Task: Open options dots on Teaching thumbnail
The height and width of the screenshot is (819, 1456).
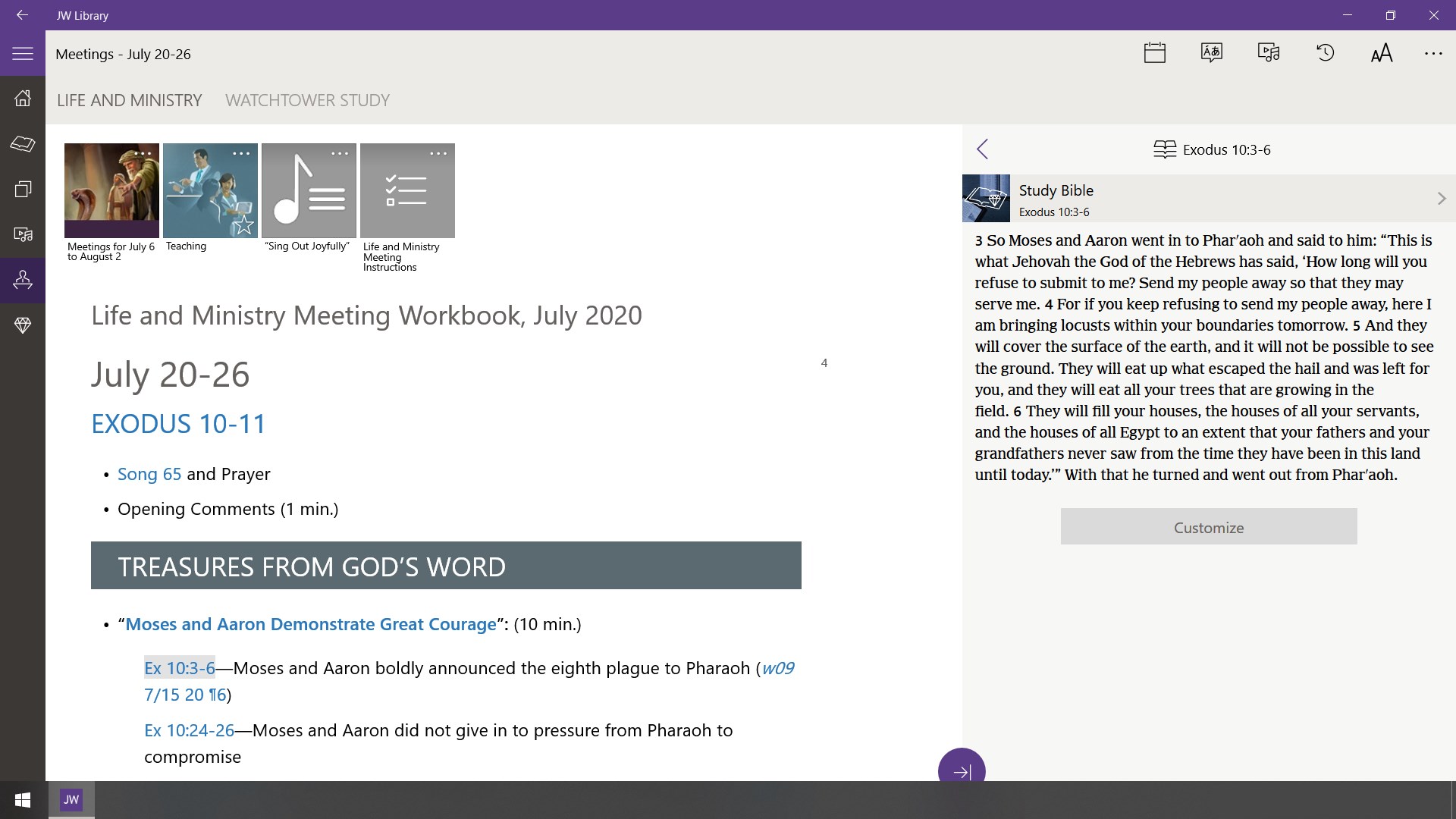Action: [241, 153]
